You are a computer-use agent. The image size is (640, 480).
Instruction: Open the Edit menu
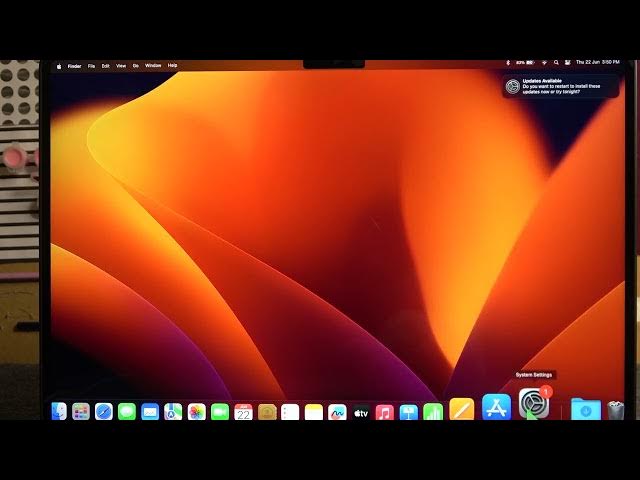pos(106,66)
